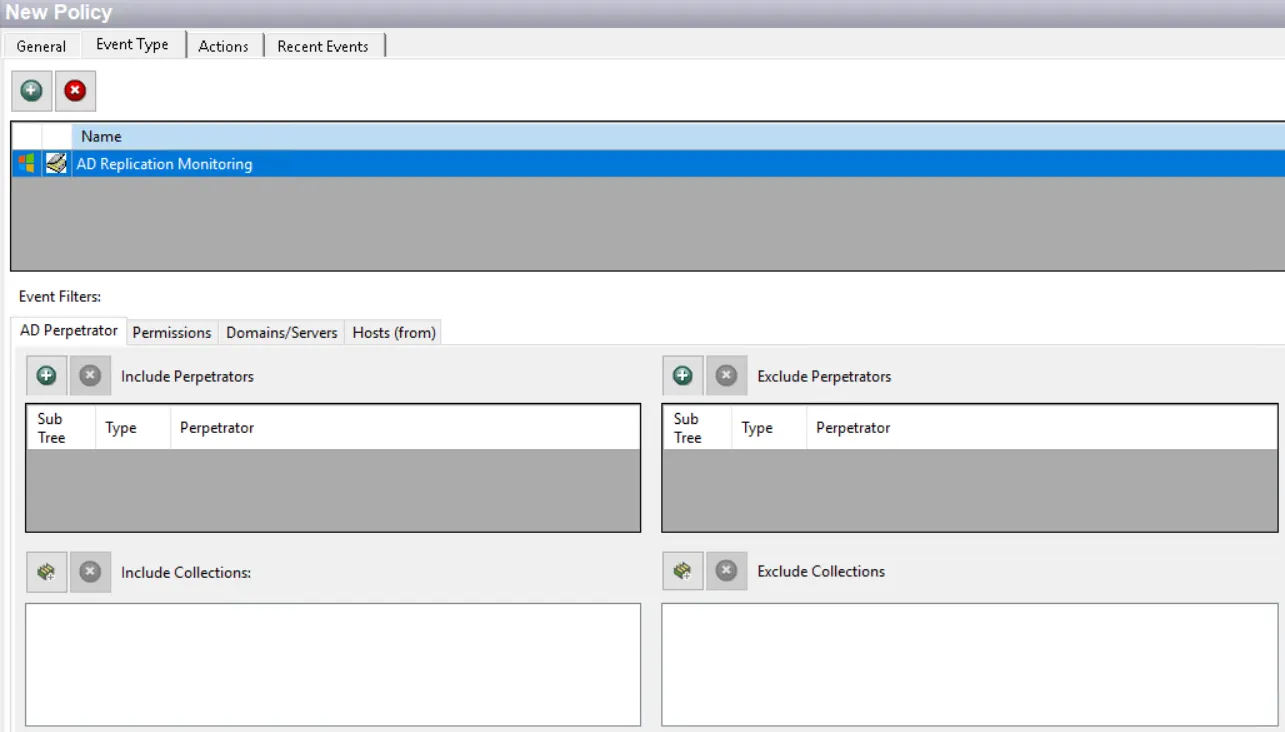Click the policy icon beside AD Replication Monitoring
The width and height of the screenshot is (1285, 732).
coord(57,163)
